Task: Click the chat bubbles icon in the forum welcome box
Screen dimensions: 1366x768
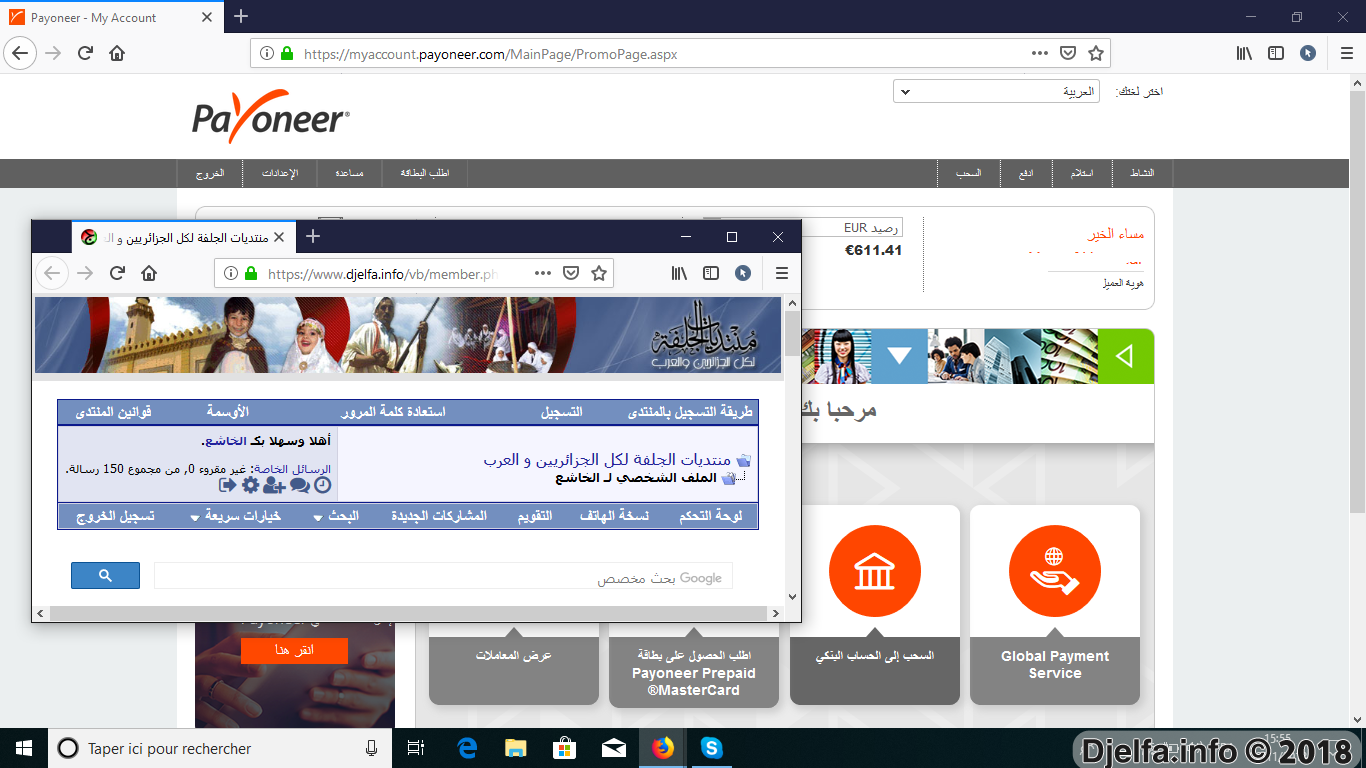Action: 299,486
